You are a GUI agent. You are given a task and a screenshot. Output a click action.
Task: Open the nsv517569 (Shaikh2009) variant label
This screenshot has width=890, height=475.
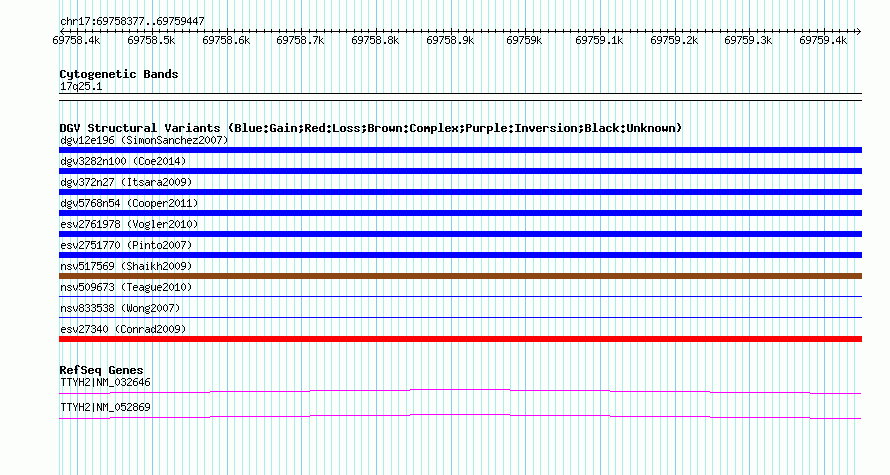tap(126, 266)
